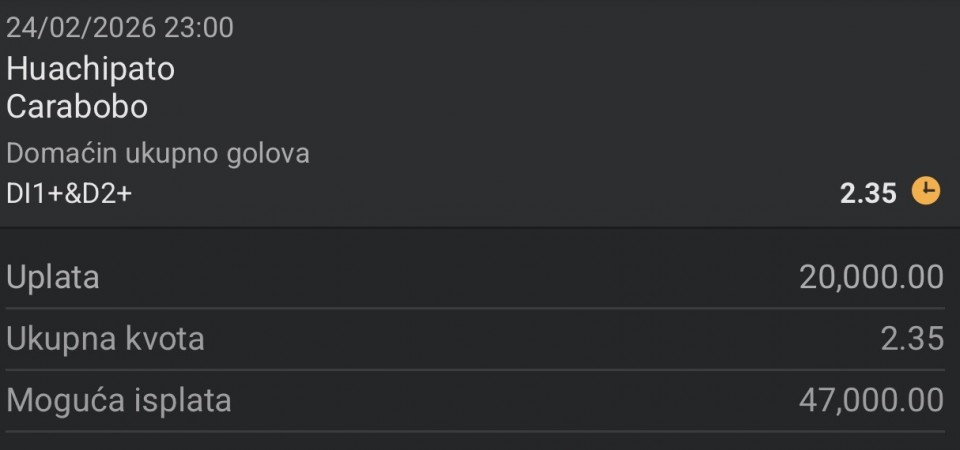Click dark separator above the Uplata row
960x450 pixels.
point(480,229)
